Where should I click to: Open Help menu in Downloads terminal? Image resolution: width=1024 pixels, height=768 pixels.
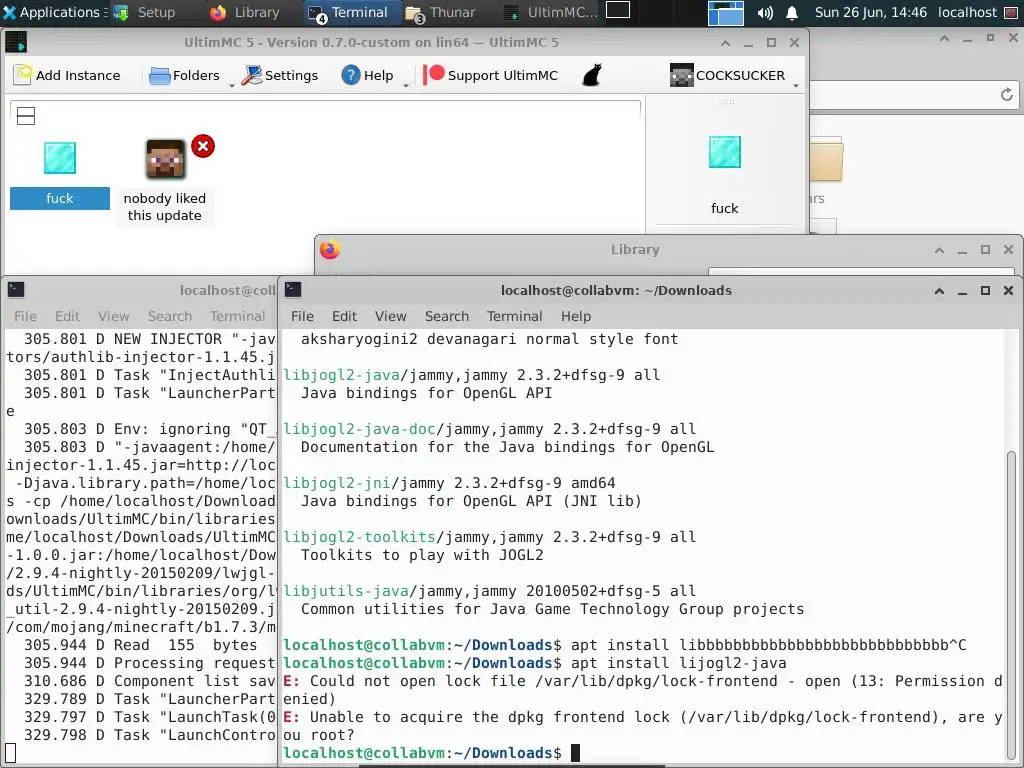(576, 316)
